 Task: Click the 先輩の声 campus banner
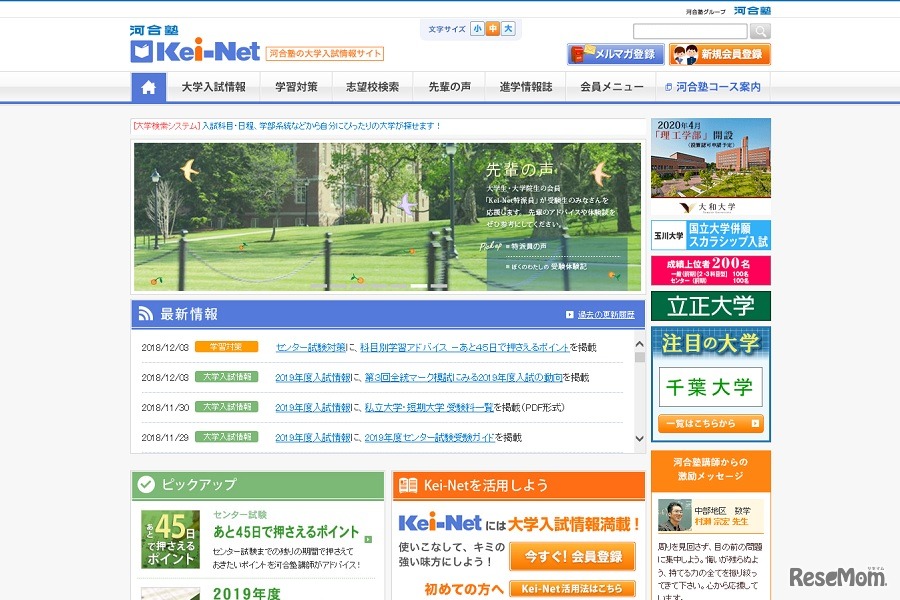387,216
